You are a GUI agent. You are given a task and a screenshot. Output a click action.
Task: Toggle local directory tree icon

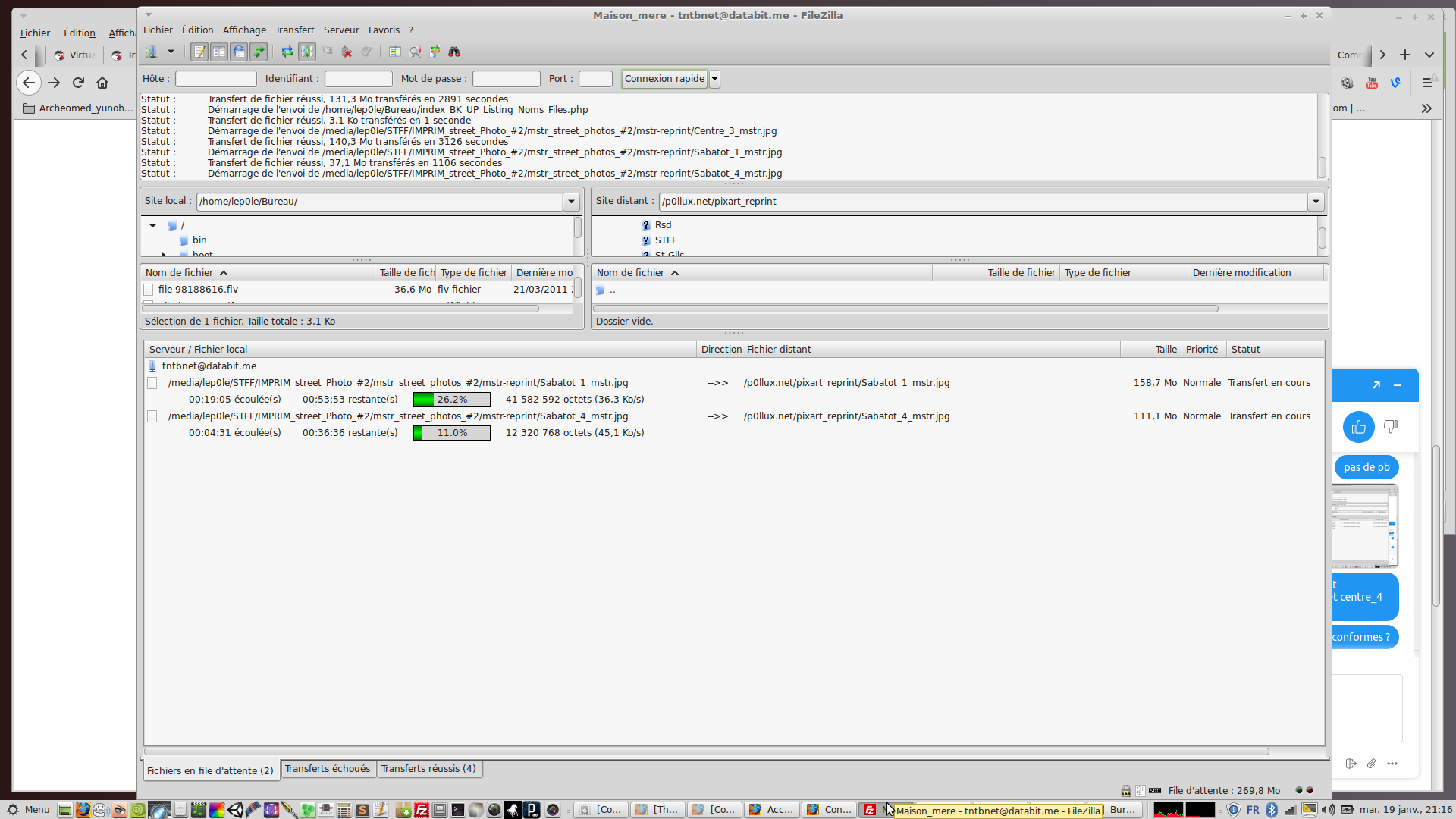click(x=219, y=52)
